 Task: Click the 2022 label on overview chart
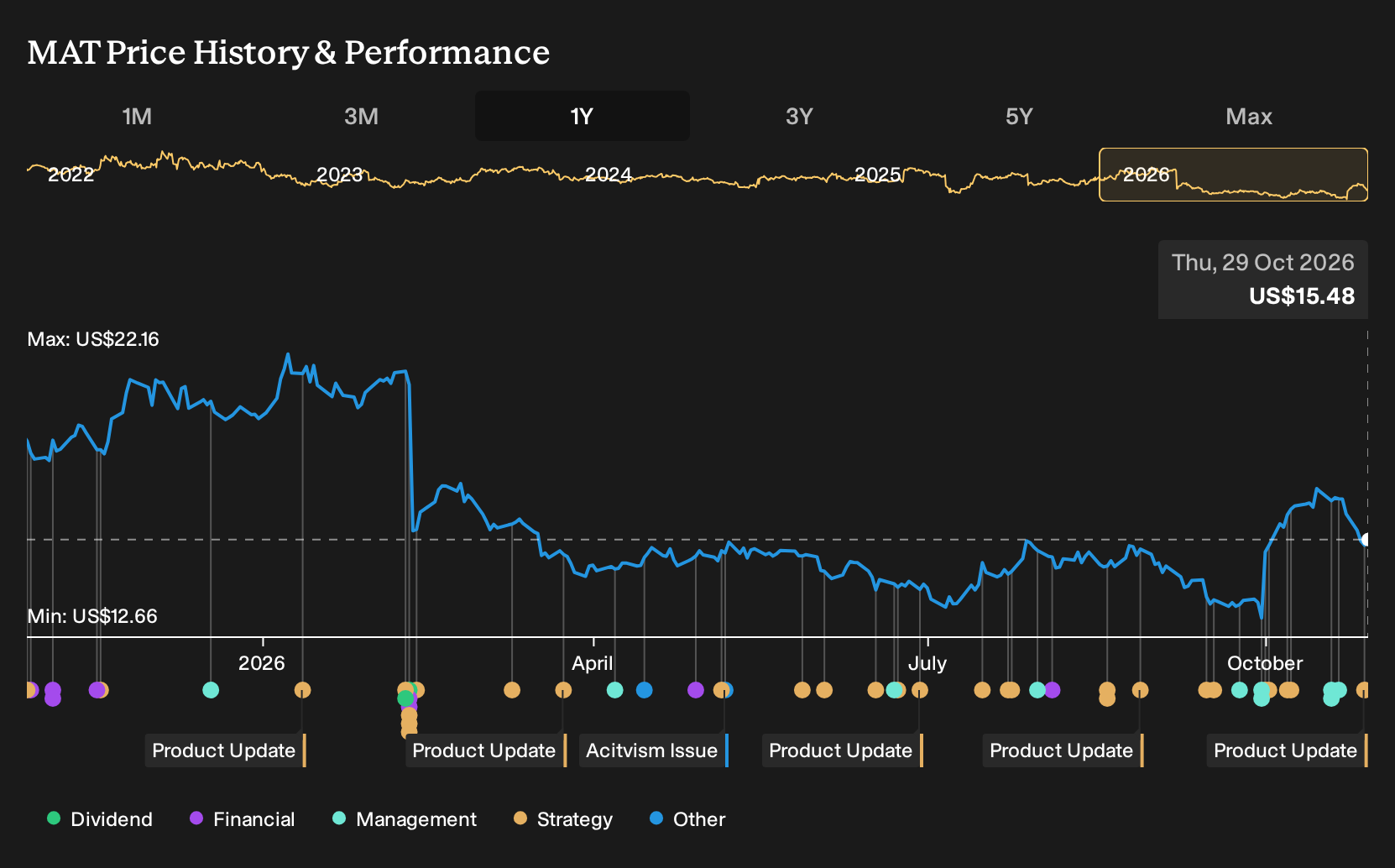click(71, 175)
